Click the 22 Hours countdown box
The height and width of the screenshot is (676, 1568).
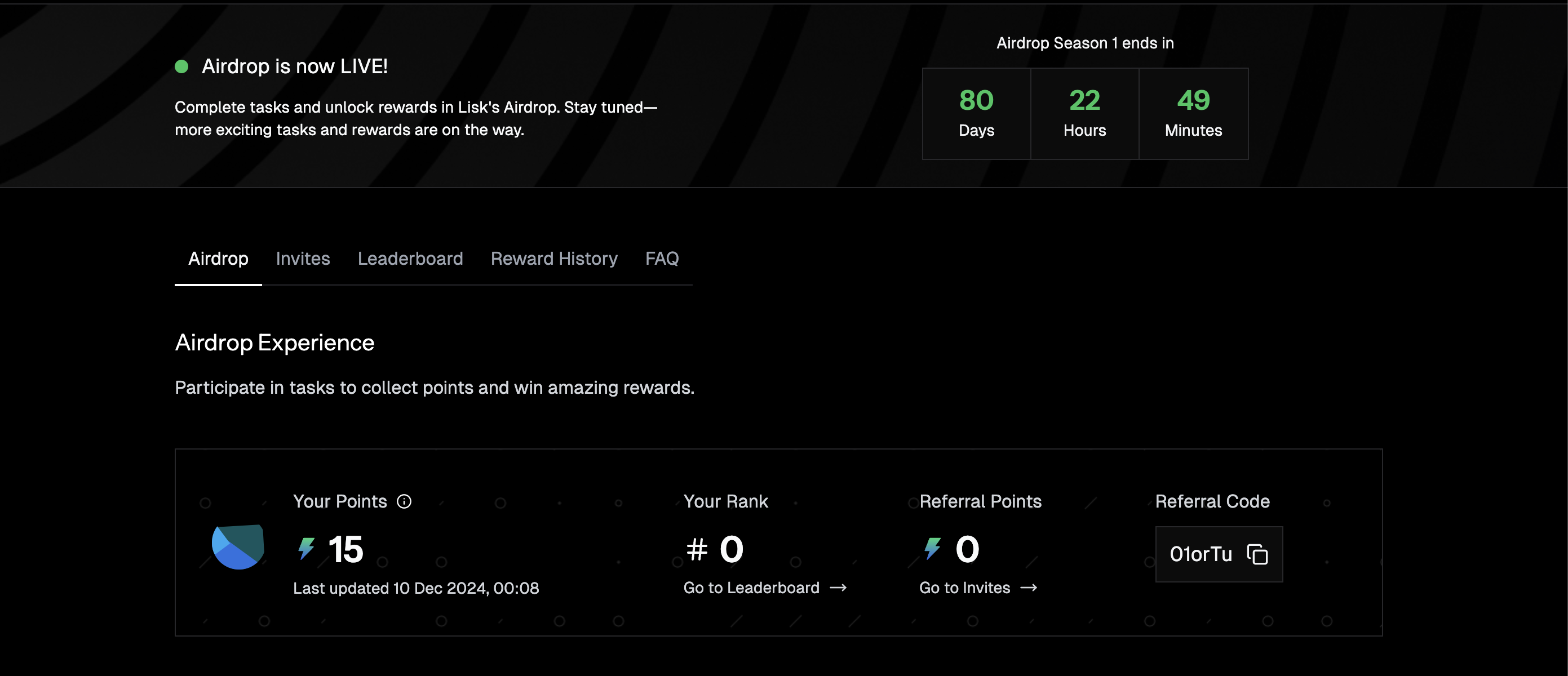click(1085, 114)
